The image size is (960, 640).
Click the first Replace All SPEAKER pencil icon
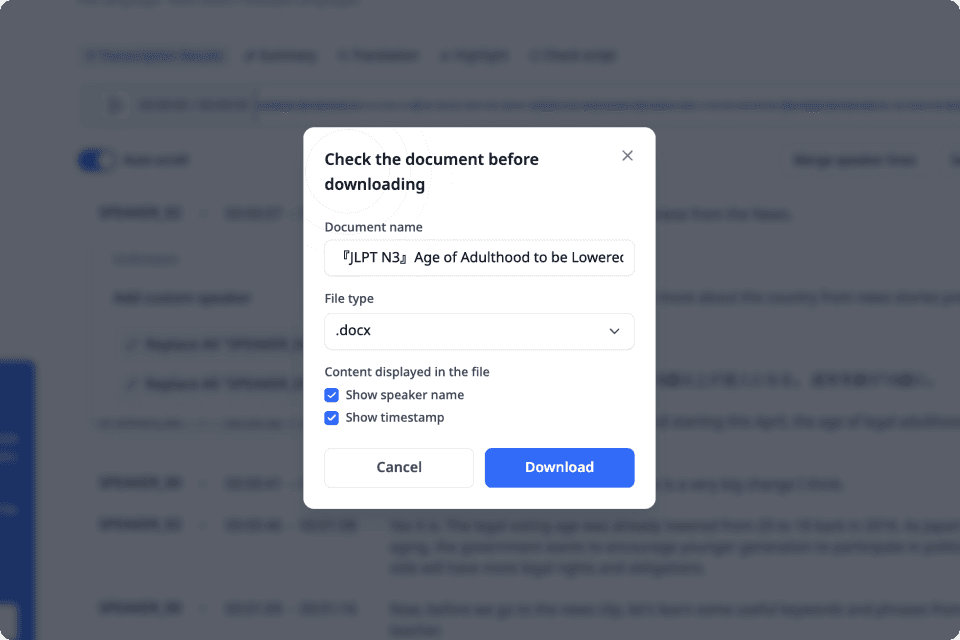[131, 345]
